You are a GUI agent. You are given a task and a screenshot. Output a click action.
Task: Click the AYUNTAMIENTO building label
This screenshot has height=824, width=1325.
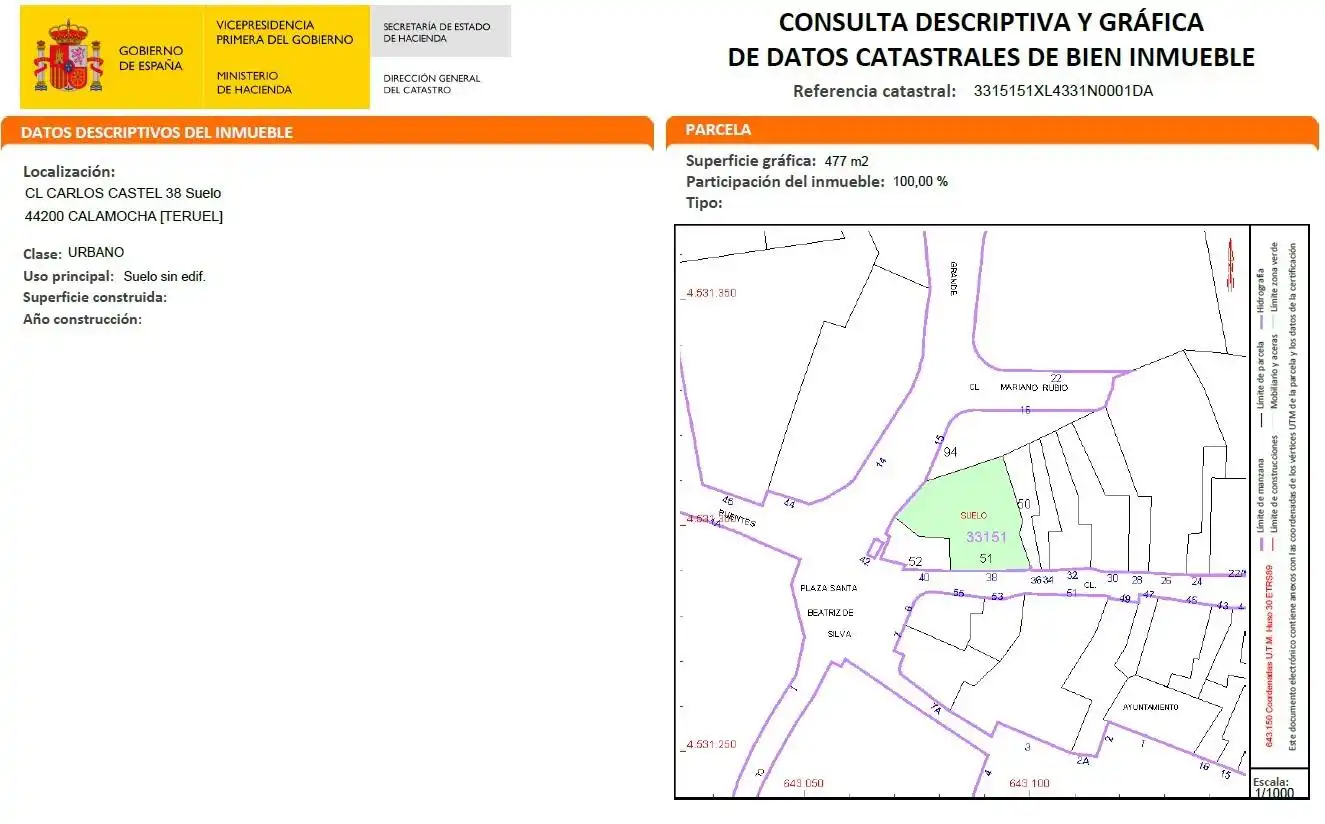(1150, 707)
